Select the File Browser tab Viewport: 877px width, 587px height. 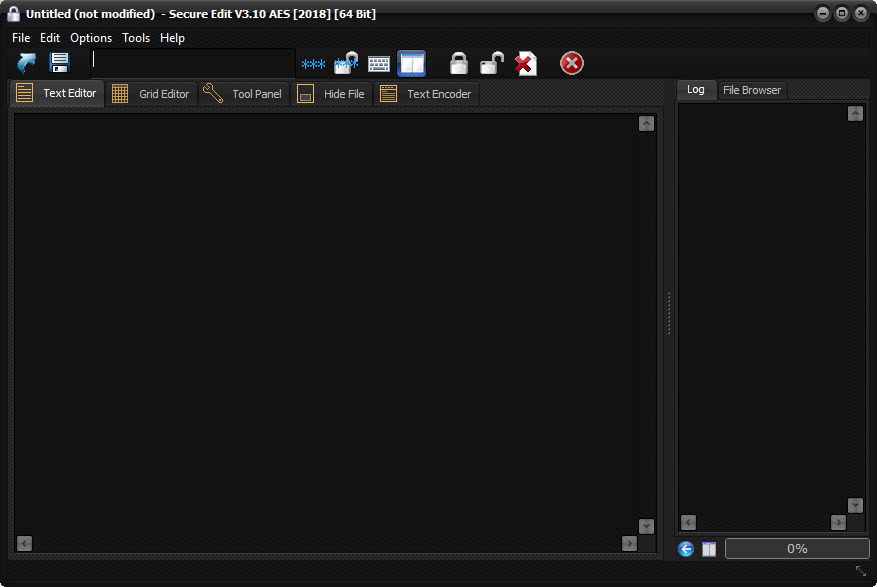(x=752, y=90)
